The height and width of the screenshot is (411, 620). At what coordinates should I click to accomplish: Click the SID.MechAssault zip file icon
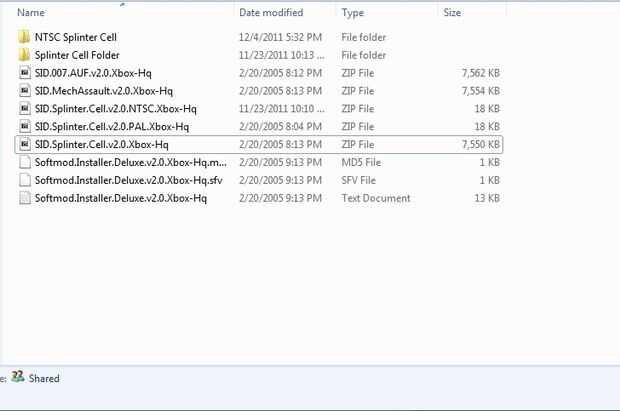click(25, 91)
